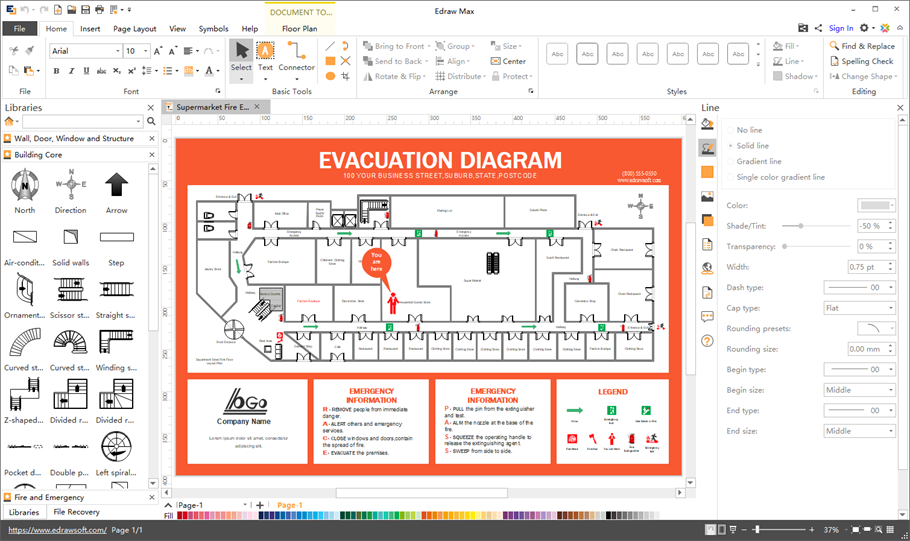910x541 pixels.
Task: Open the Cap type dropdown
Action: [x=859, y=308]
